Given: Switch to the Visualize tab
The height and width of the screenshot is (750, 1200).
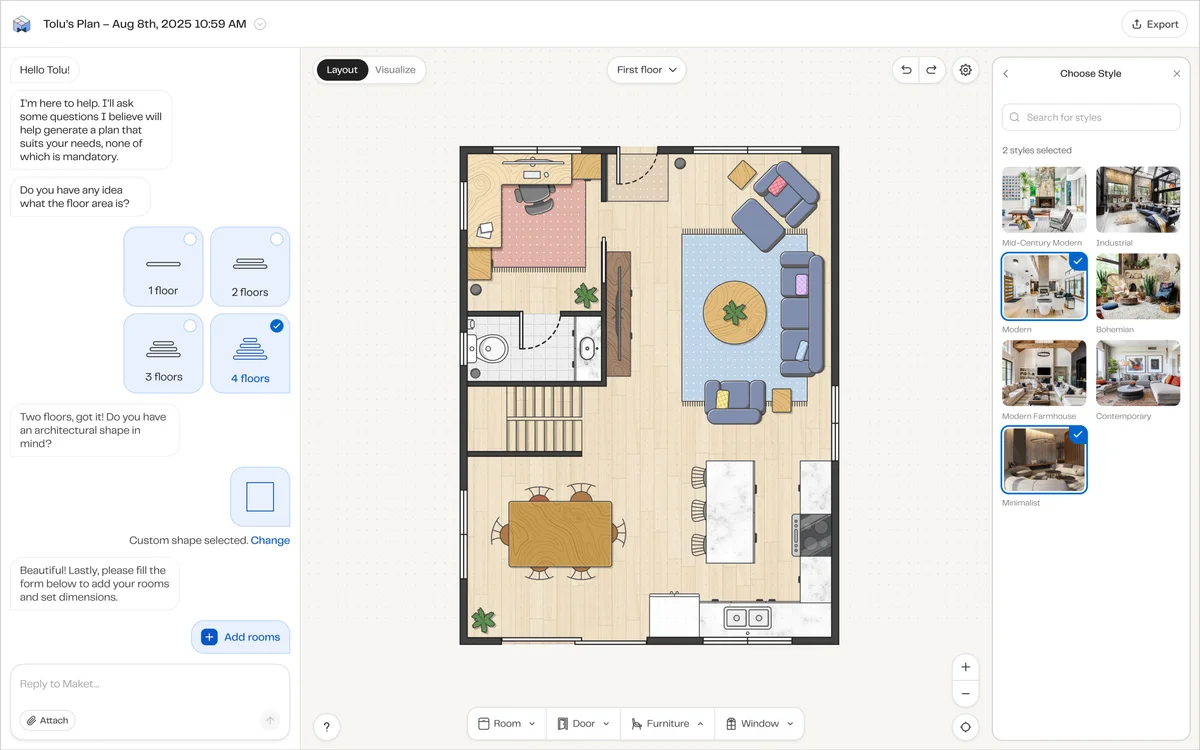Looking at the screenshot, I should [x=395, y=69].
